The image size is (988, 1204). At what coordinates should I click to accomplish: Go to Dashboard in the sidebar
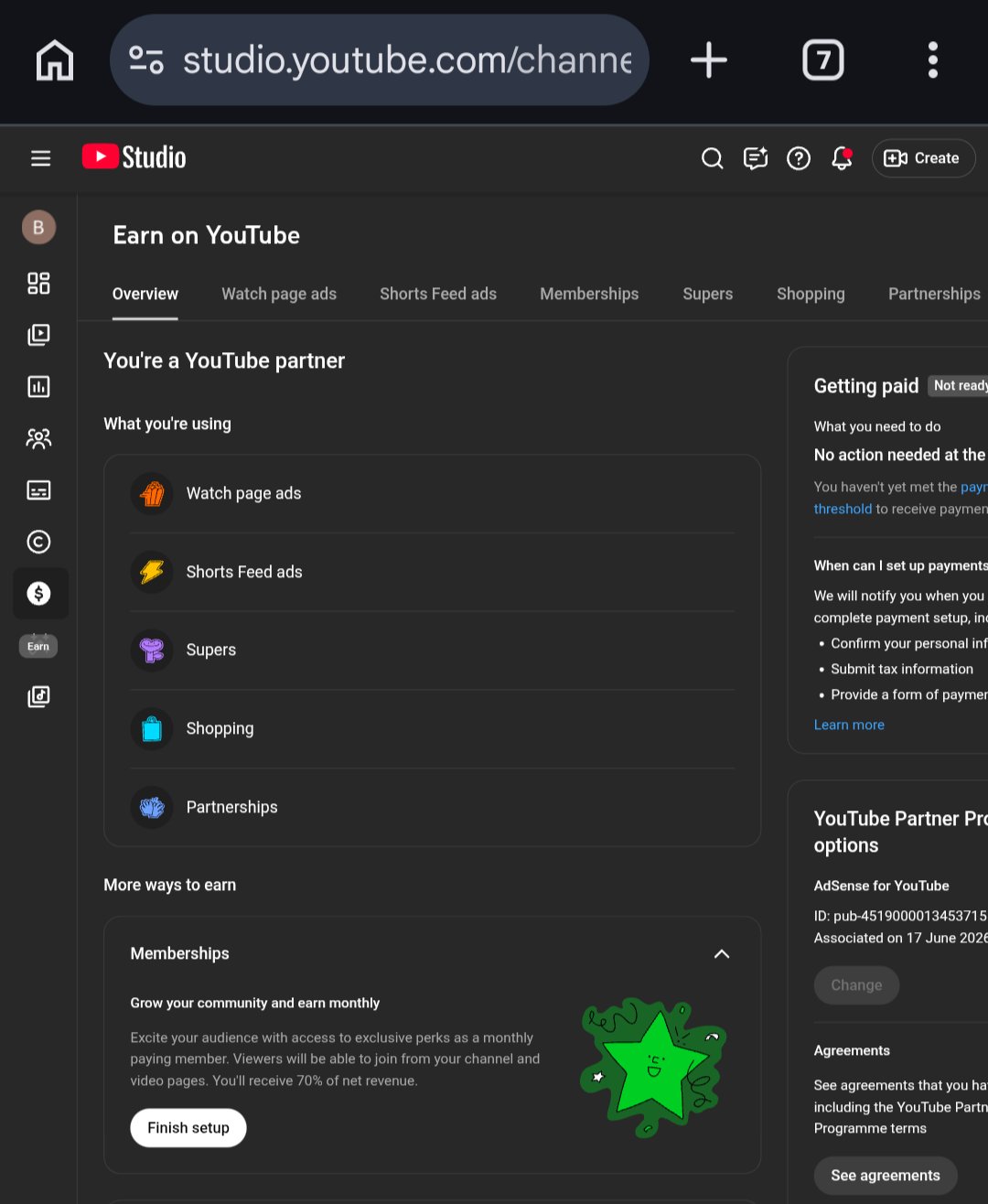pyautogui.click(x=38, y=284)
